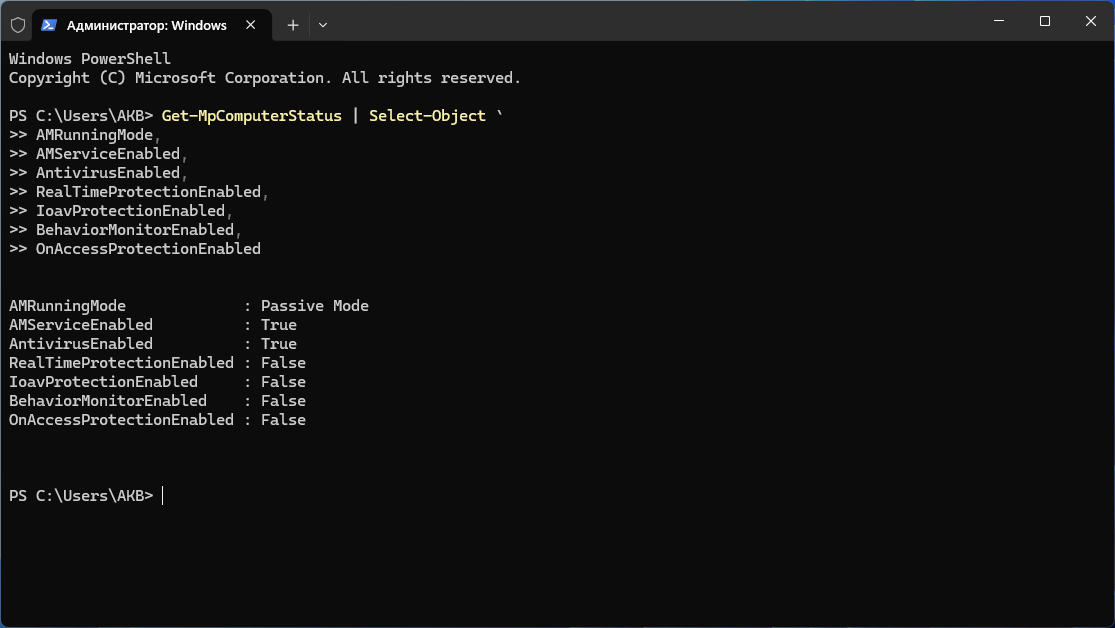
Task: Maximize the terminal window
Action: tap(1045, 21)
